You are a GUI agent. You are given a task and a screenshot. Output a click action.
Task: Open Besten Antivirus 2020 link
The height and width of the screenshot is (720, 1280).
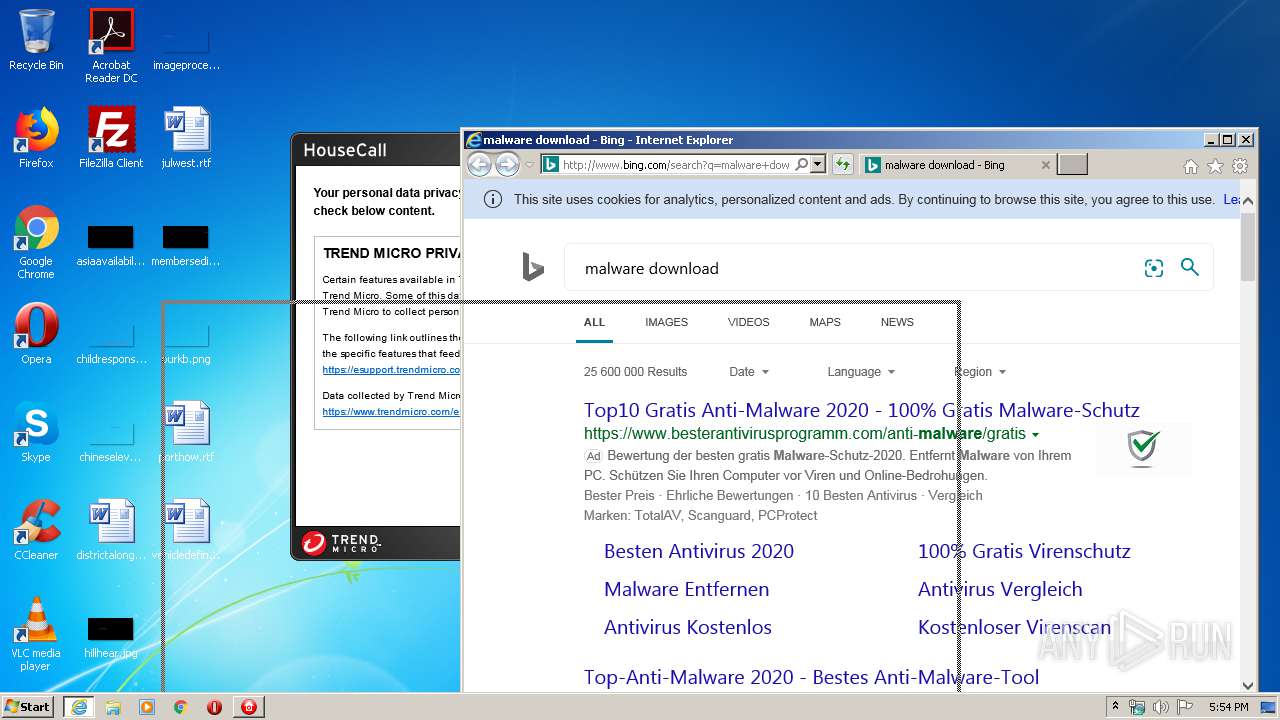pyautogui.click(x=699, y=551)
